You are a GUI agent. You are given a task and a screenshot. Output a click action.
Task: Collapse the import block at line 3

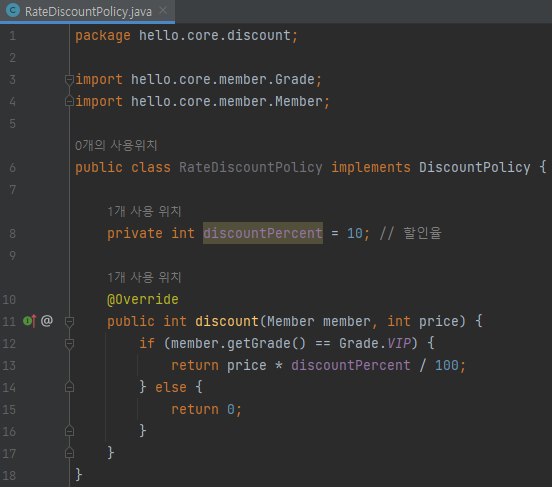point(69,80)
